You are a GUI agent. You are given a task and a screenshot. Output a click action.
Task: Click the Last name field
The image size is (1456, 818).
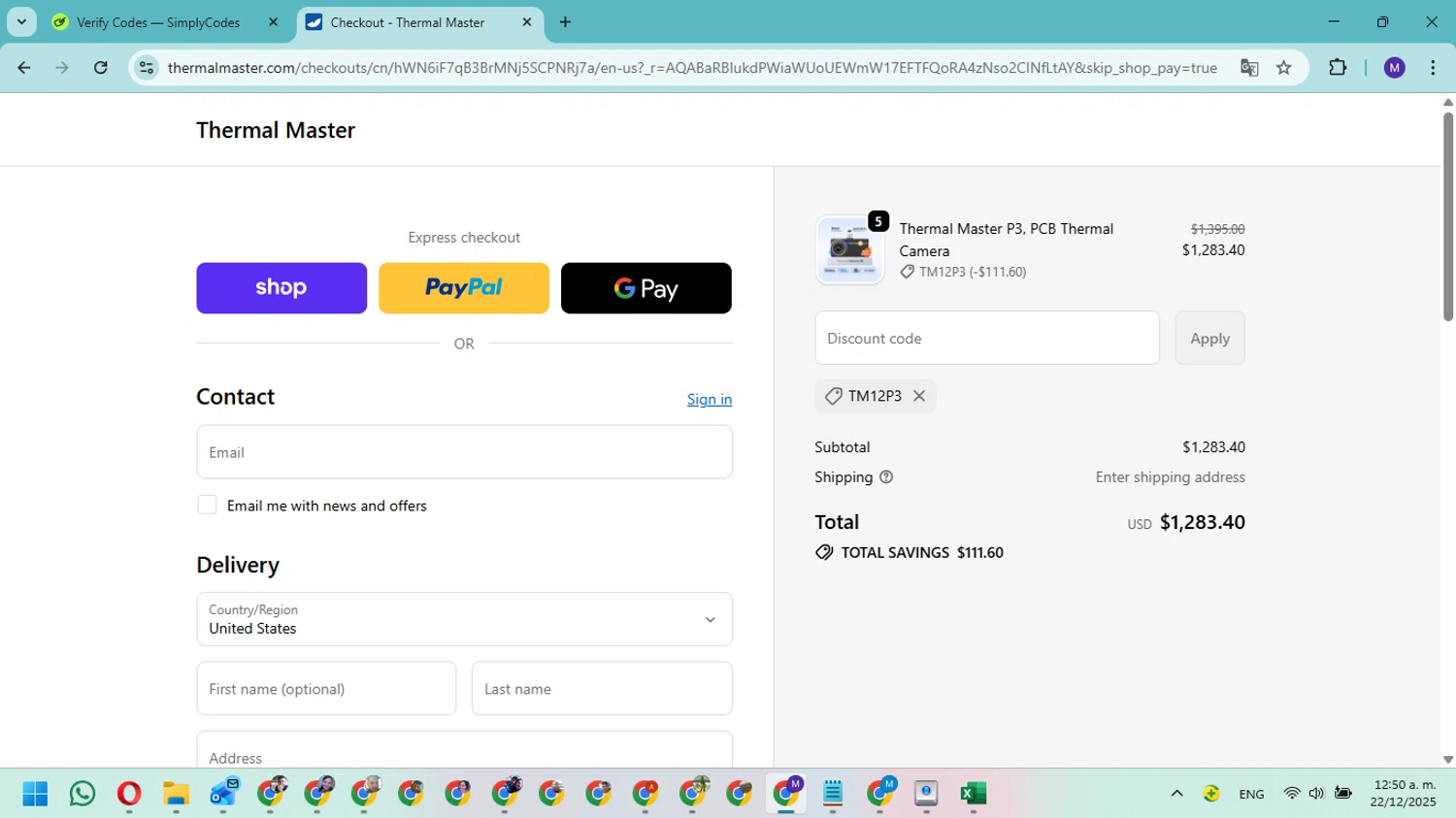602,689
